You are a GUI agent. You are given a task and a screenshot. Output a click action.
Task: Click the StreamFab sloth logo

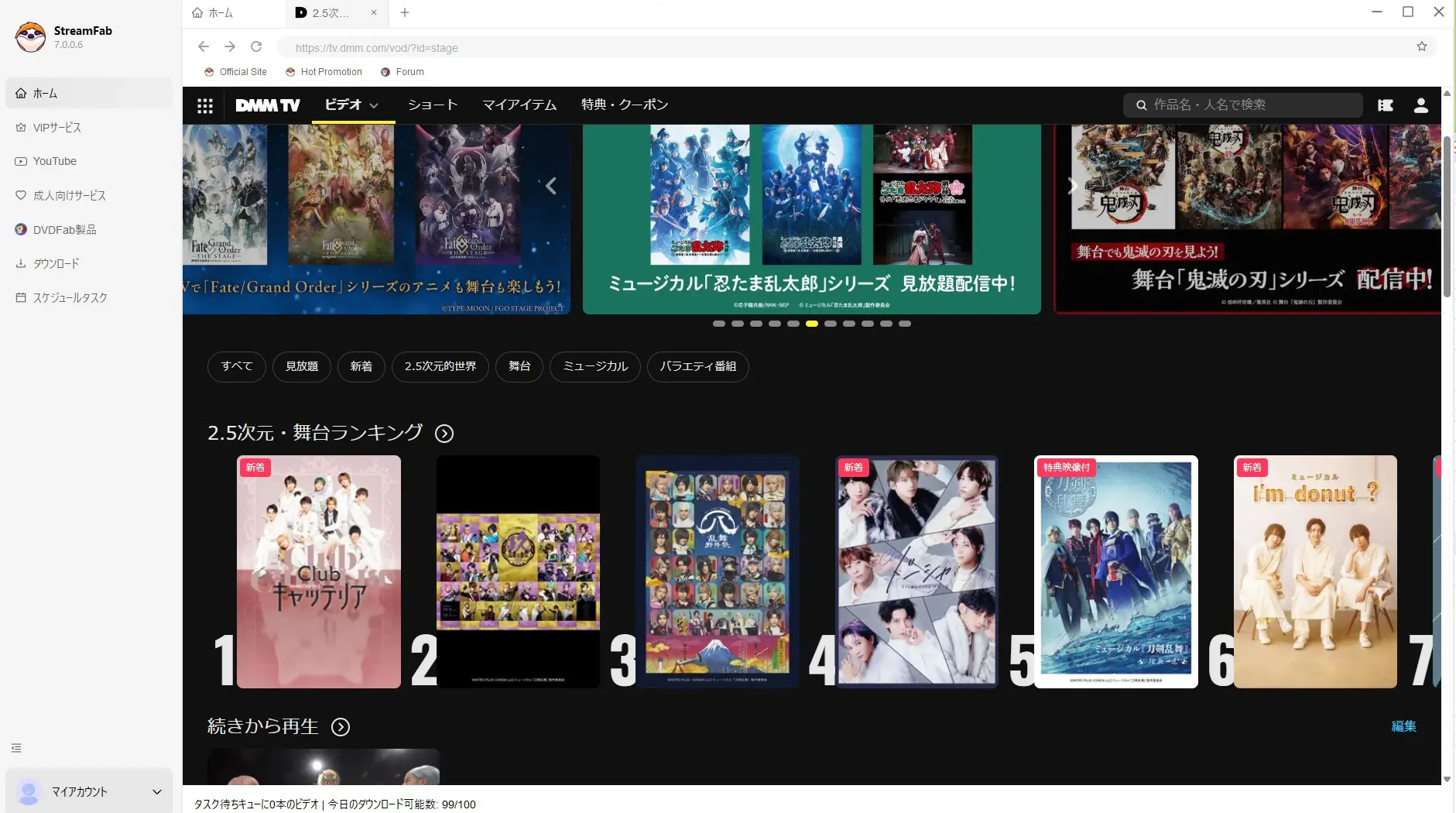pyautogui.click(x=31, y=36)
